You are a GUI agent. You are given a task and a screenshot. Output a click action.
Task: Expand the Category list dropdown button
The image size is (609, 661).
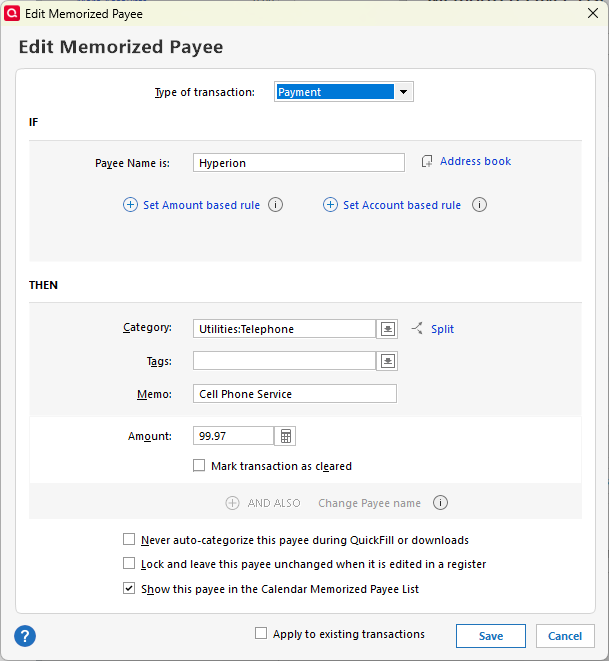click(388, 329)
